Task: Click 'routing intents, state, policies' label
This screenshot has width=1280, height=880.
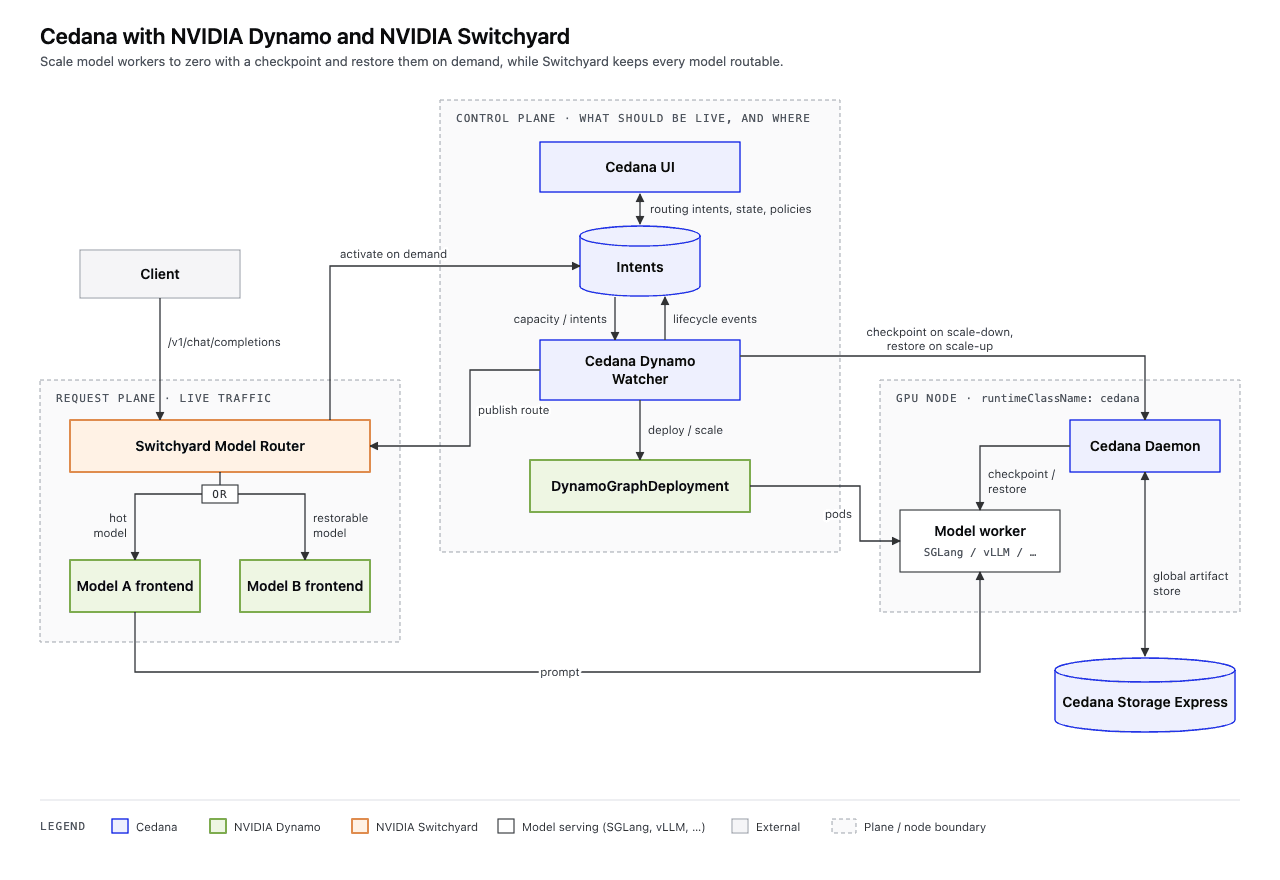Action: [x=731, y=209]
